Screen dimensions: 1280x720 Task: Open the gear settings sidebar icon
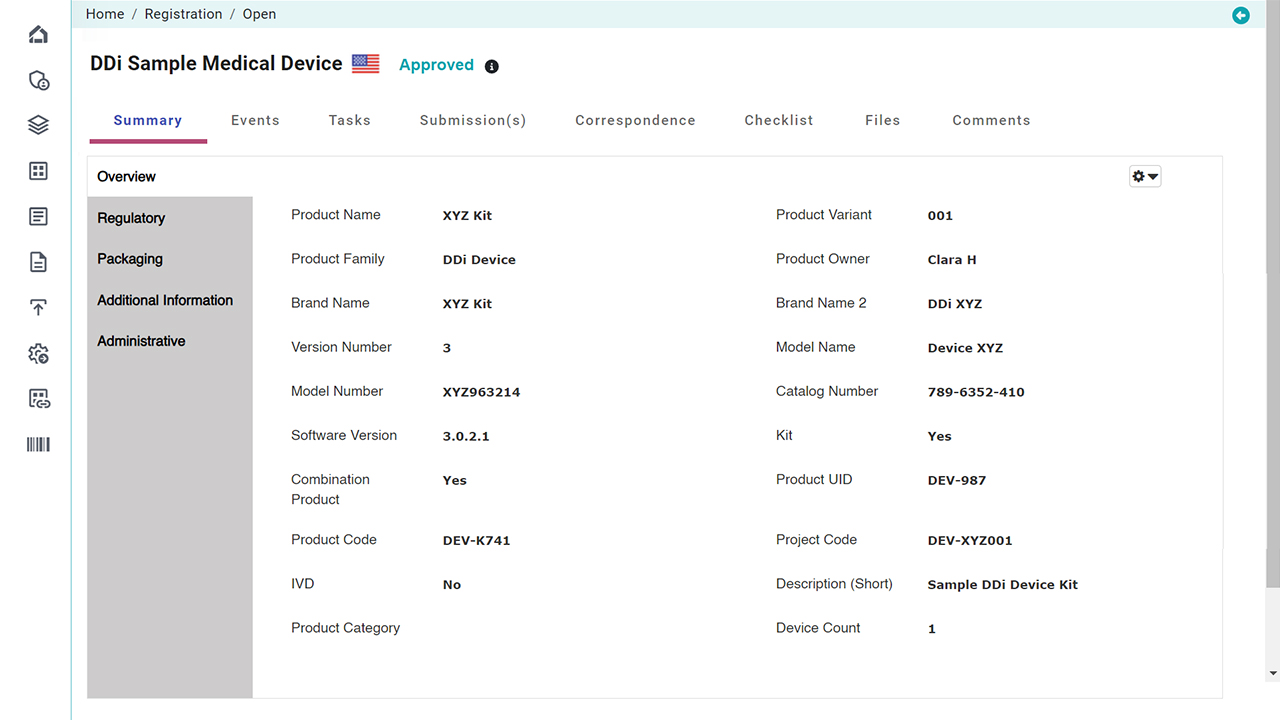point(38,354)
